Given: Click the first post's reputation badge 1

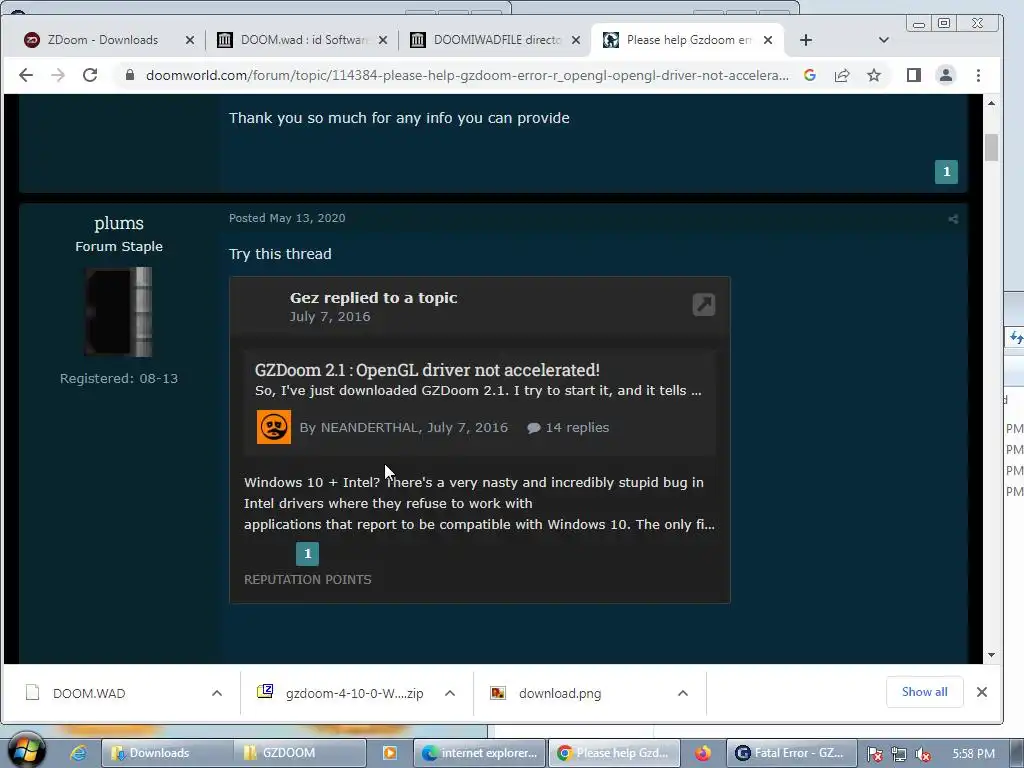Looking at the screenshot, I should [946, 172].
